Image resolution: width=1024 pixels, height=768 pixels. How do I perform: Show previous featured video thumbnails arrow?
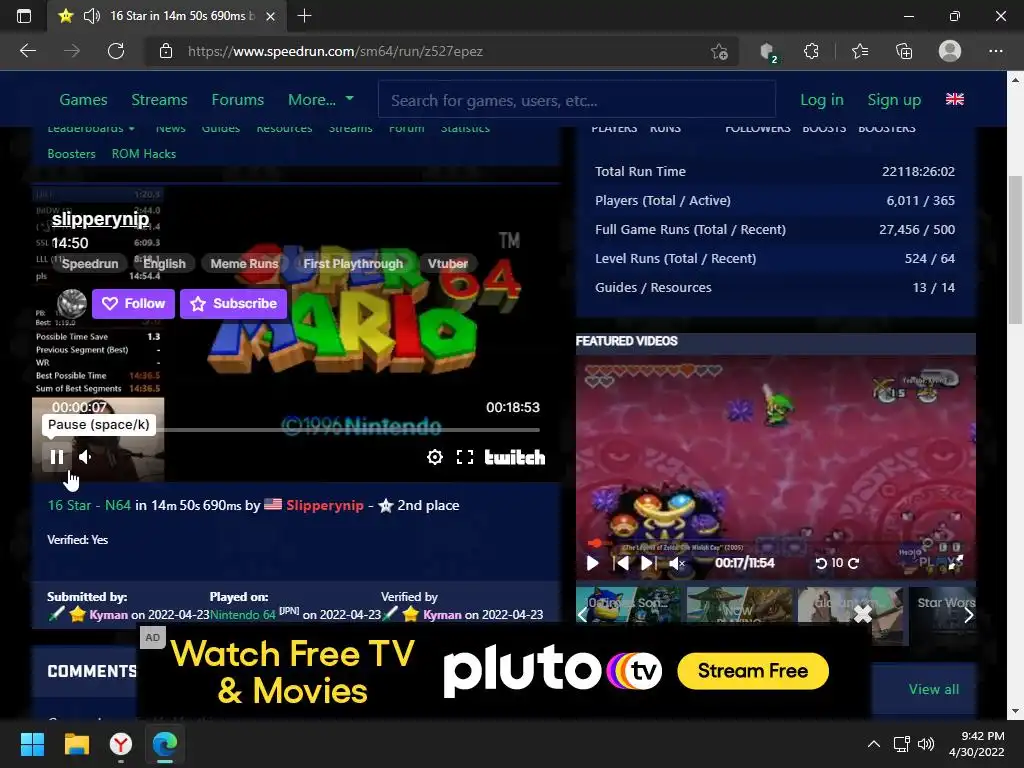(x=582, y=615)
